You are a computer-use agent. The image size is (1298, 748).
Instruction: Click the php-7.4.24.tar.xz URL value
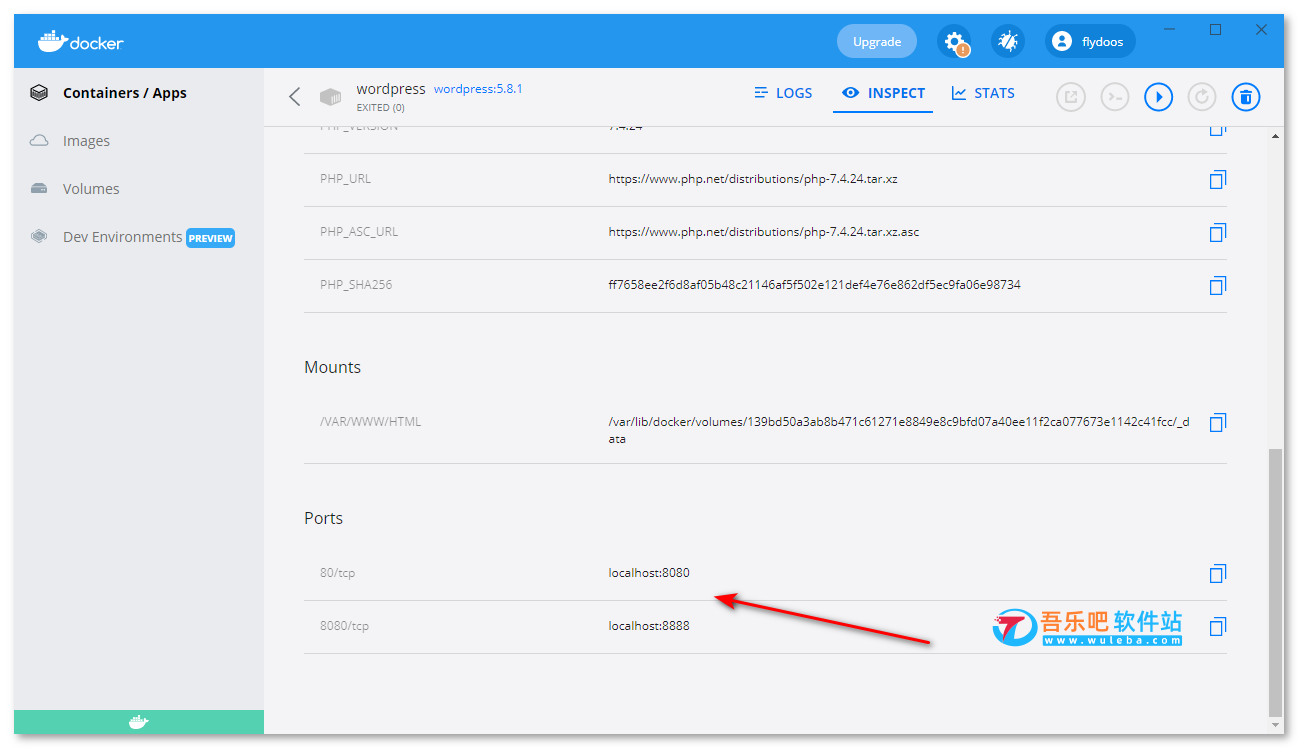pyautogui.click(x=753, y=179)
